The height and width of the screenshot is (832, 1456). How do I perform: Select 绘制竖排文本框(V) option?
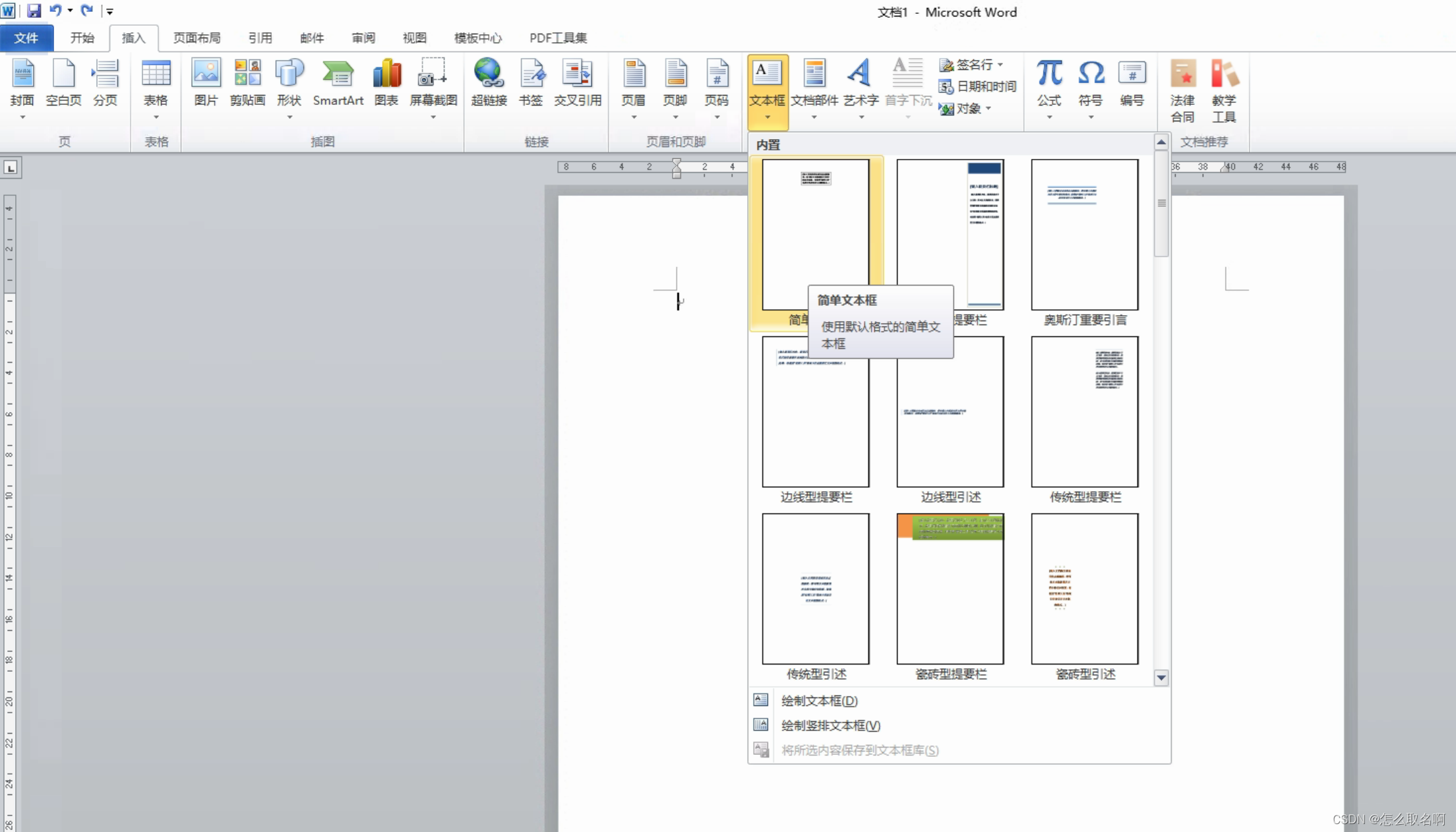[830, 726]
